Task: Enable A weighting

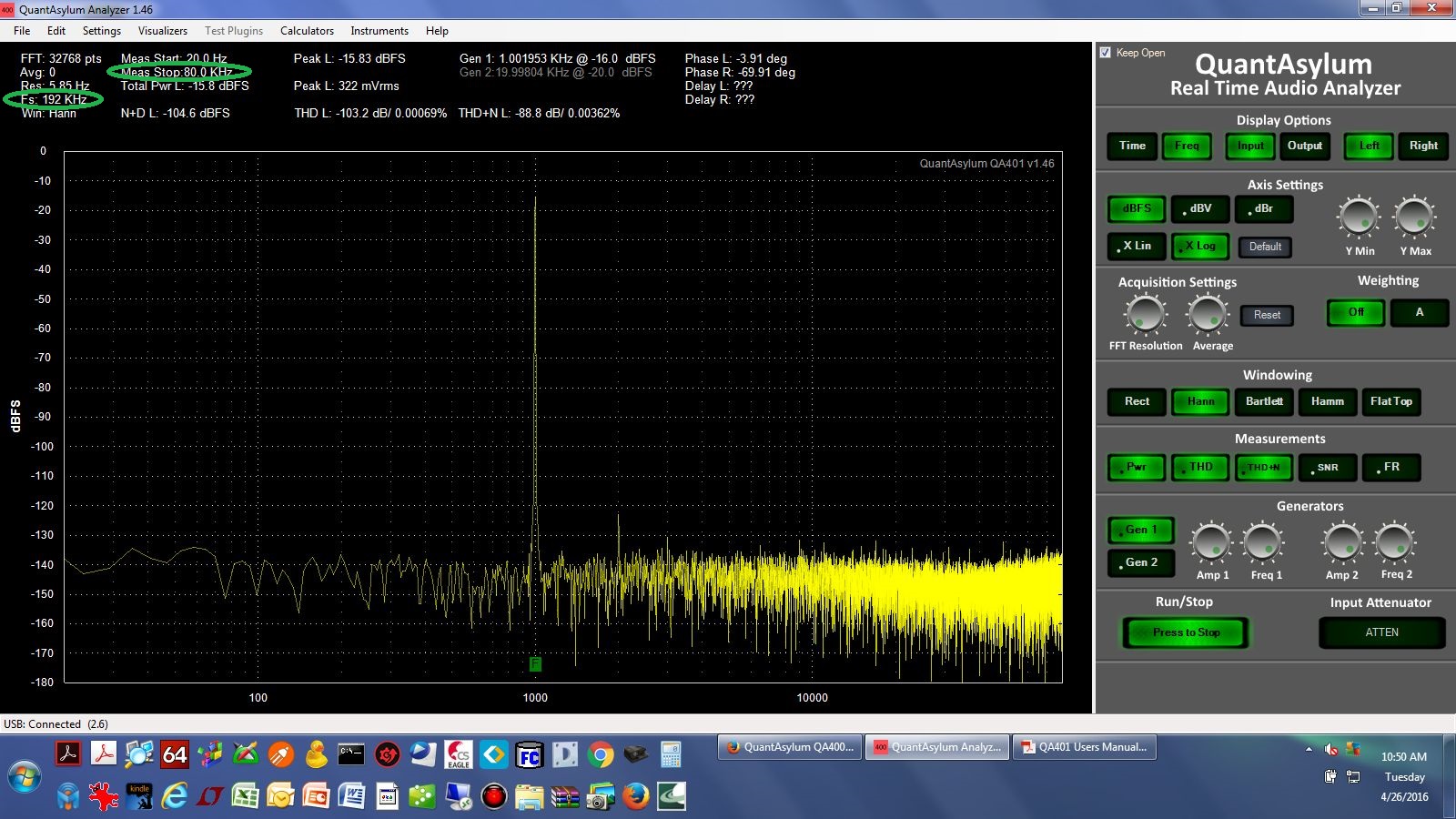Action: pyautogui.click(x=1419, y=313)
